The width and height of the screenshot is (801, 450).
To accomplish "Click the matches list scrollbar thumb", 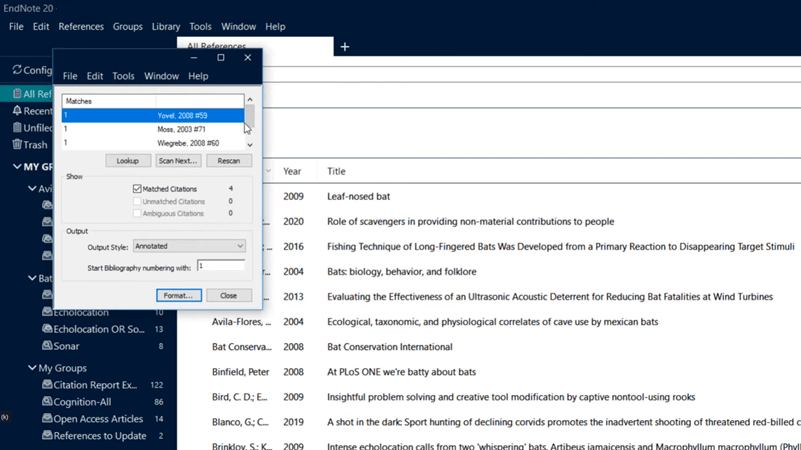I will click(x=250, y=116).
